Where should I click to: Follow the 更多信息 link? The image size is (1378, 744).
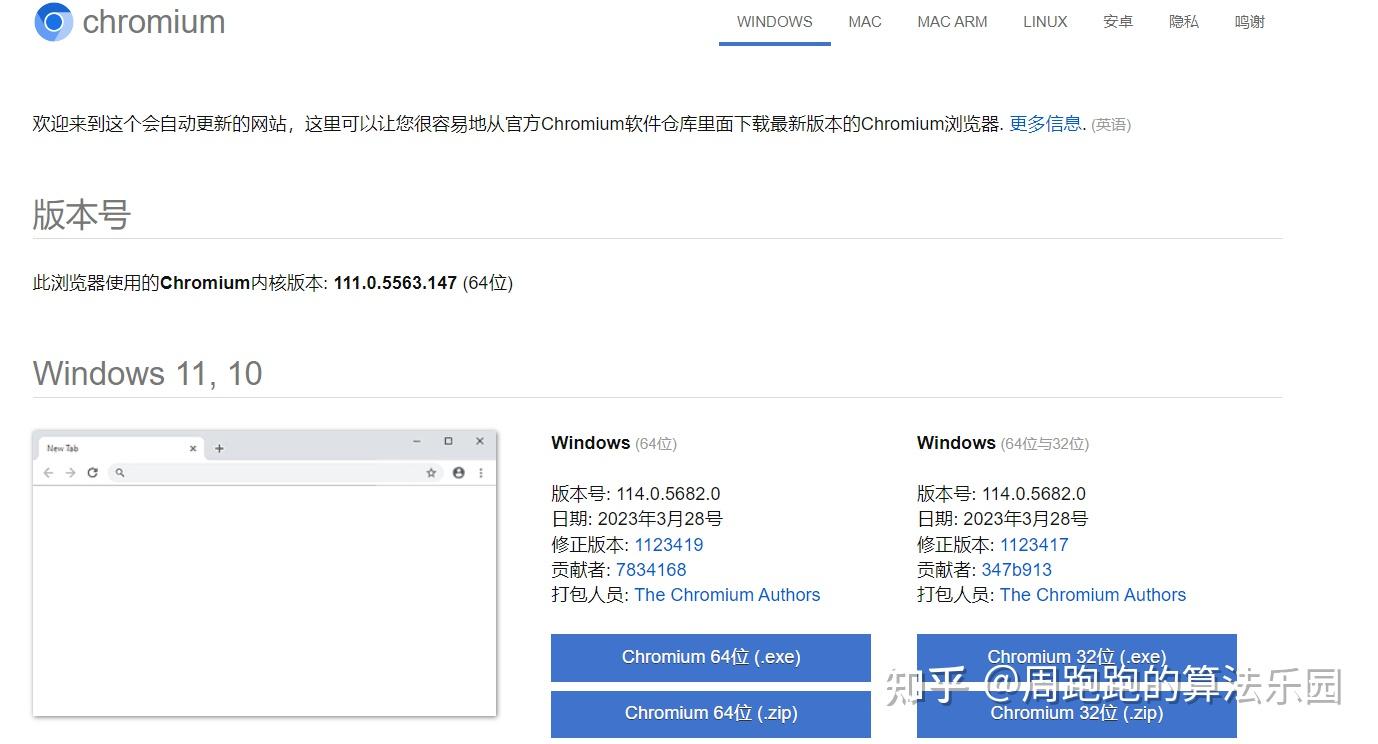(x=1045, y=124)
